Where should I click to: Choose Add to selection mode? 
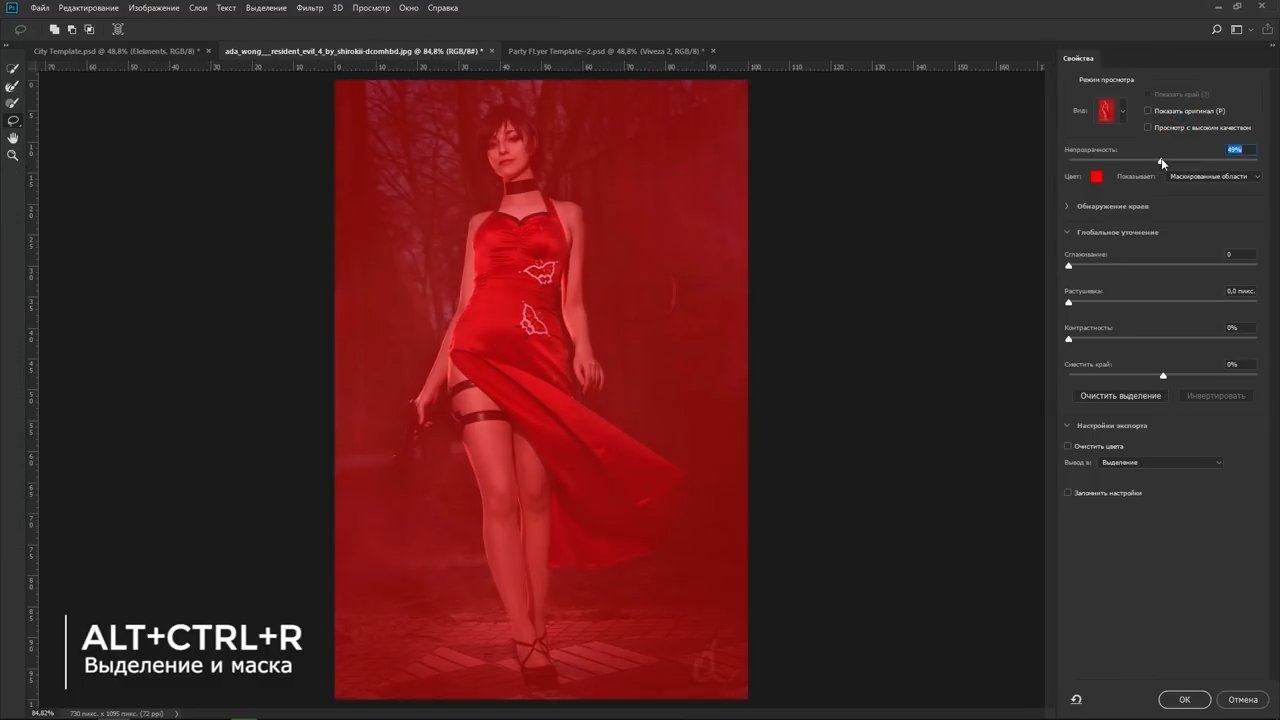point(54,30)
